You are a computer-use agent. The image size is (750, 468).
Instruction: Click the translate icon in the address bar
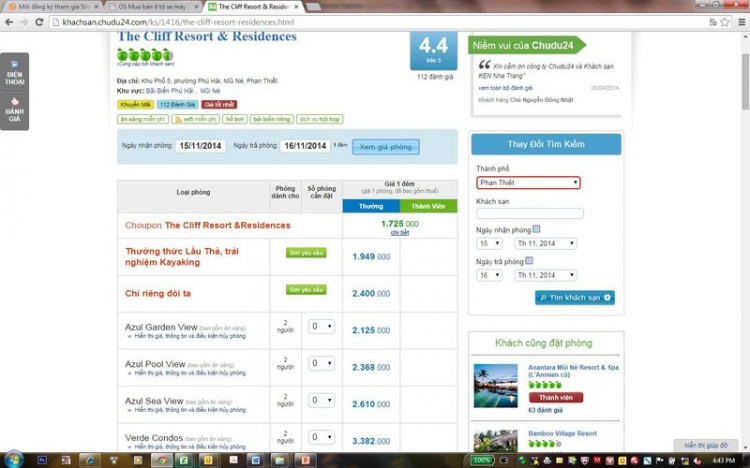tap(713, 22)
